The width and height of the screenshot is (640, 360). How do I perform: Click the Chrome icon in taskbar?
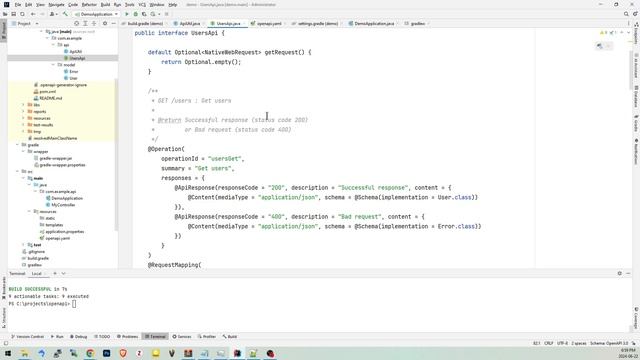[x=90, y=353]
